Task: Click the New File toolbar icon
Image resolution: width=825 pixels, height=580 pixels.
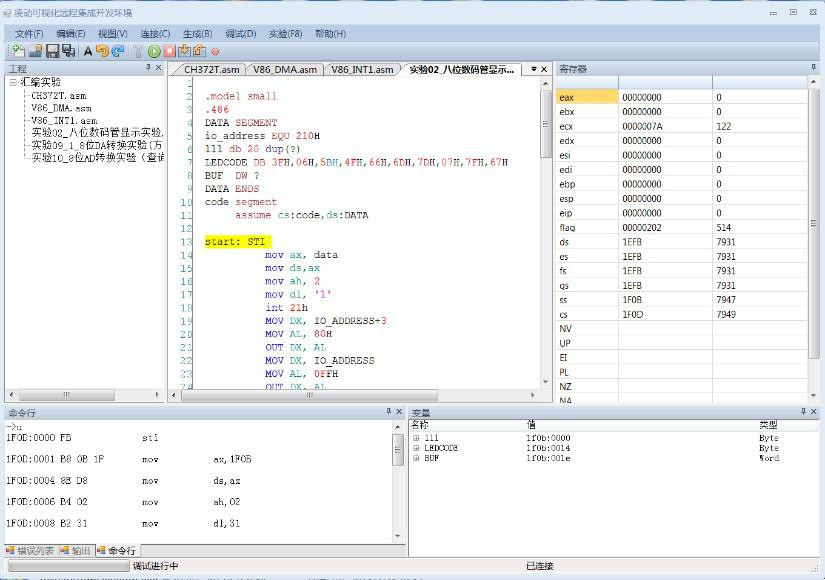Action: tap(18, 51)
